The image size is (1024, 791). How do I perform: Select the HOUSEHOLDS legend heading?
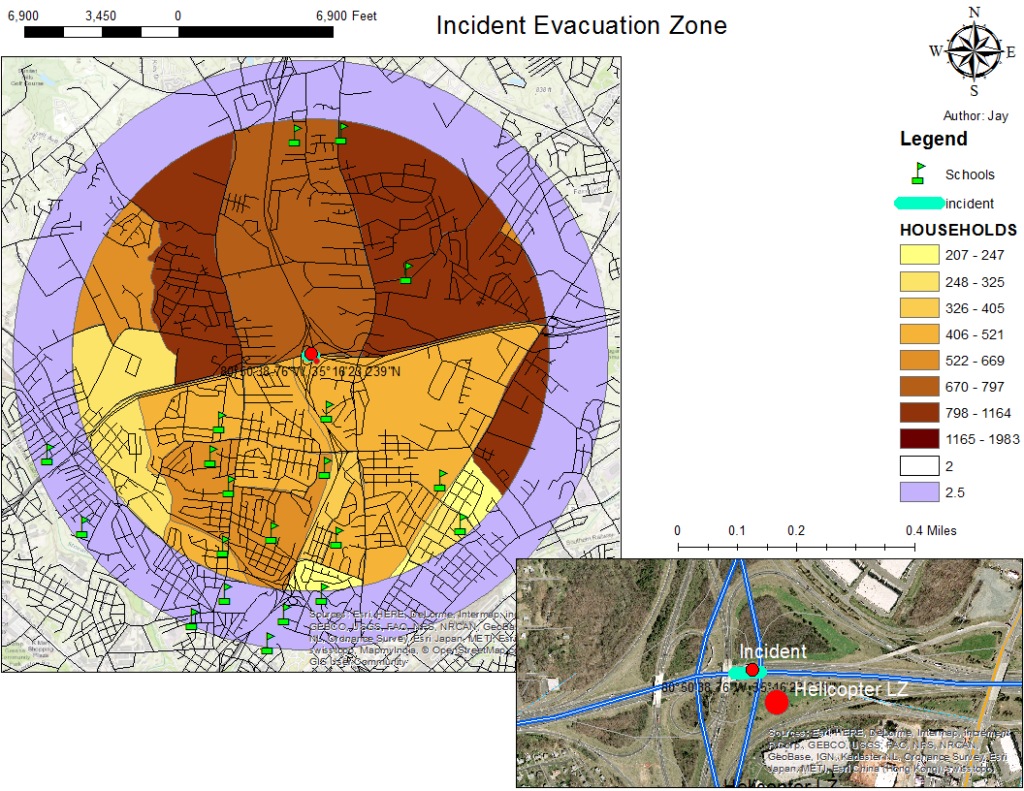[x=958, y=229]
